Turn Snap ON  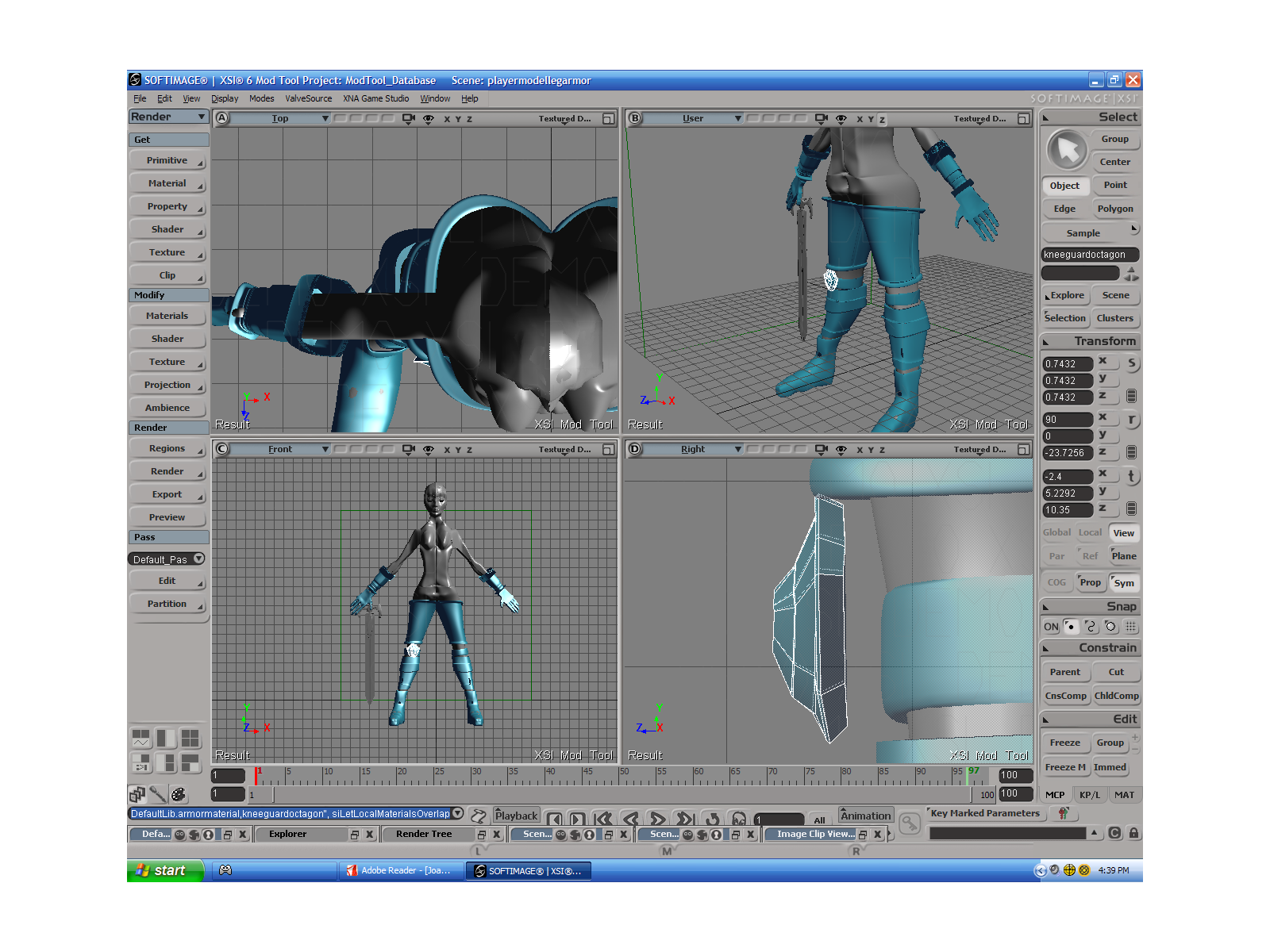click(1051, 627)
